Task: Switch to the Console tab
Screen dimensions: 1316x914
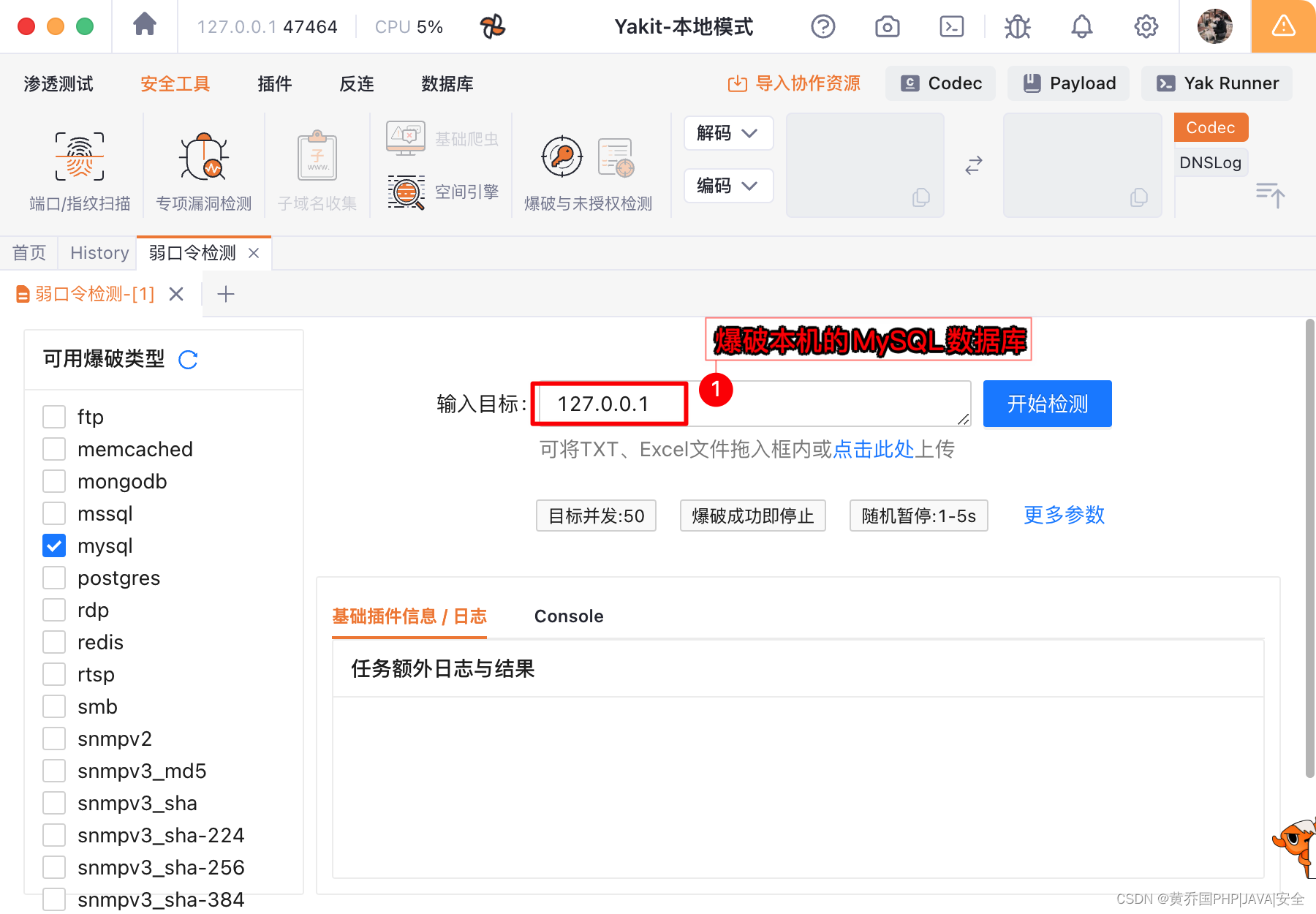Action: tap(569, 616)
